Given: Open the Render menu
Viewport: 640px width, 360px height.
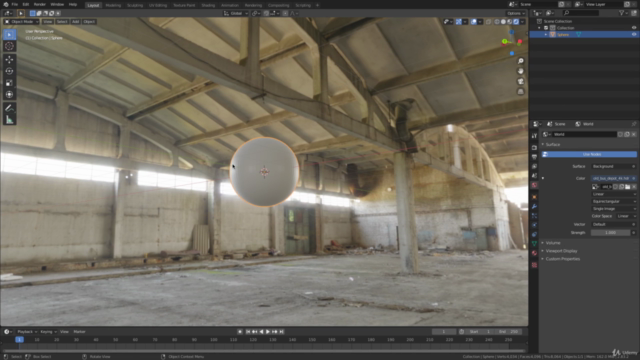Looking at the screenshot, I should (x=40, y=4).
